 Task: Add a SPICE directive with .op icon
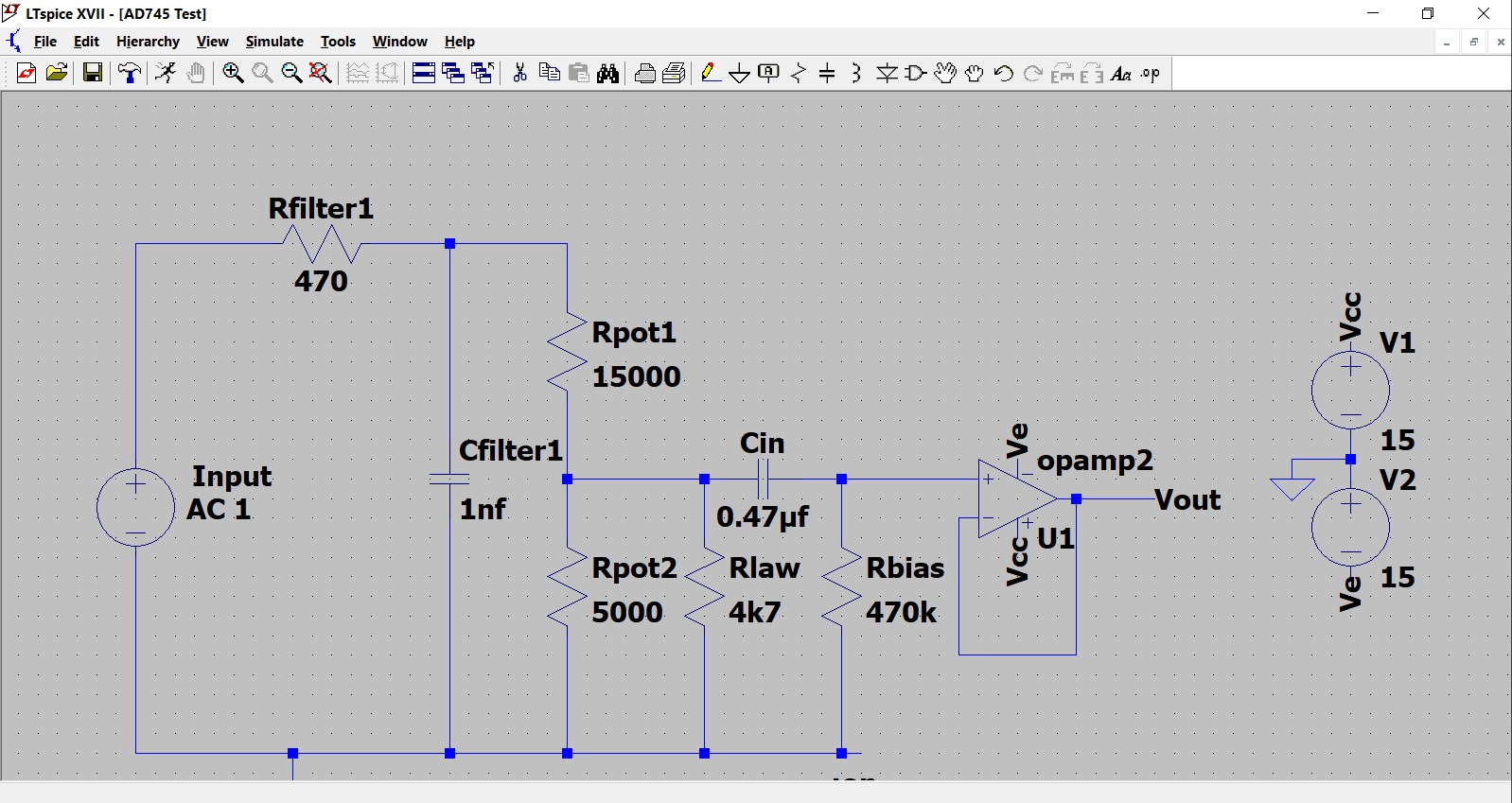[x=1151, y=74]
